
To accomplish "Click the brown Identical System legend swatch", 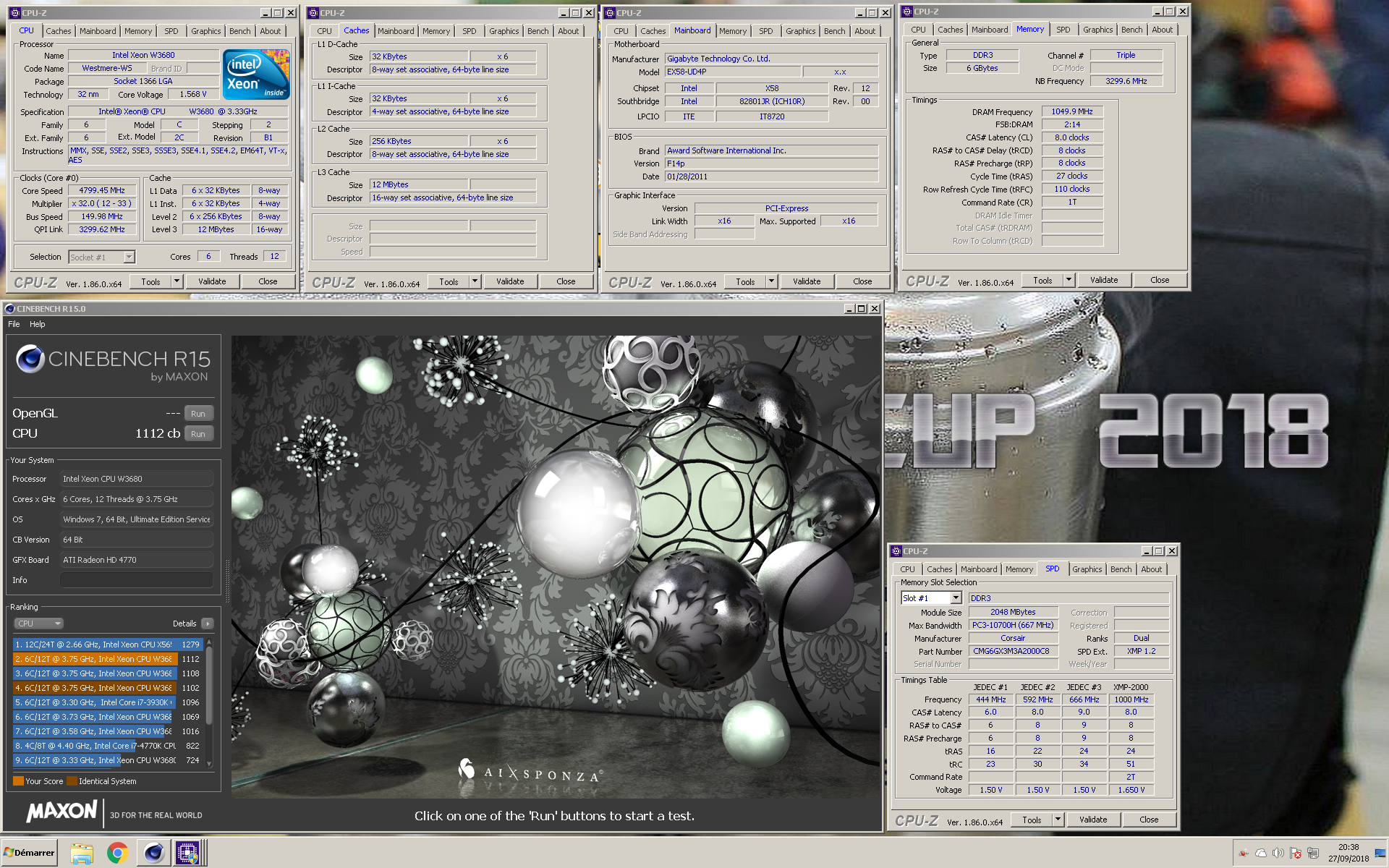I will [72, 781].
